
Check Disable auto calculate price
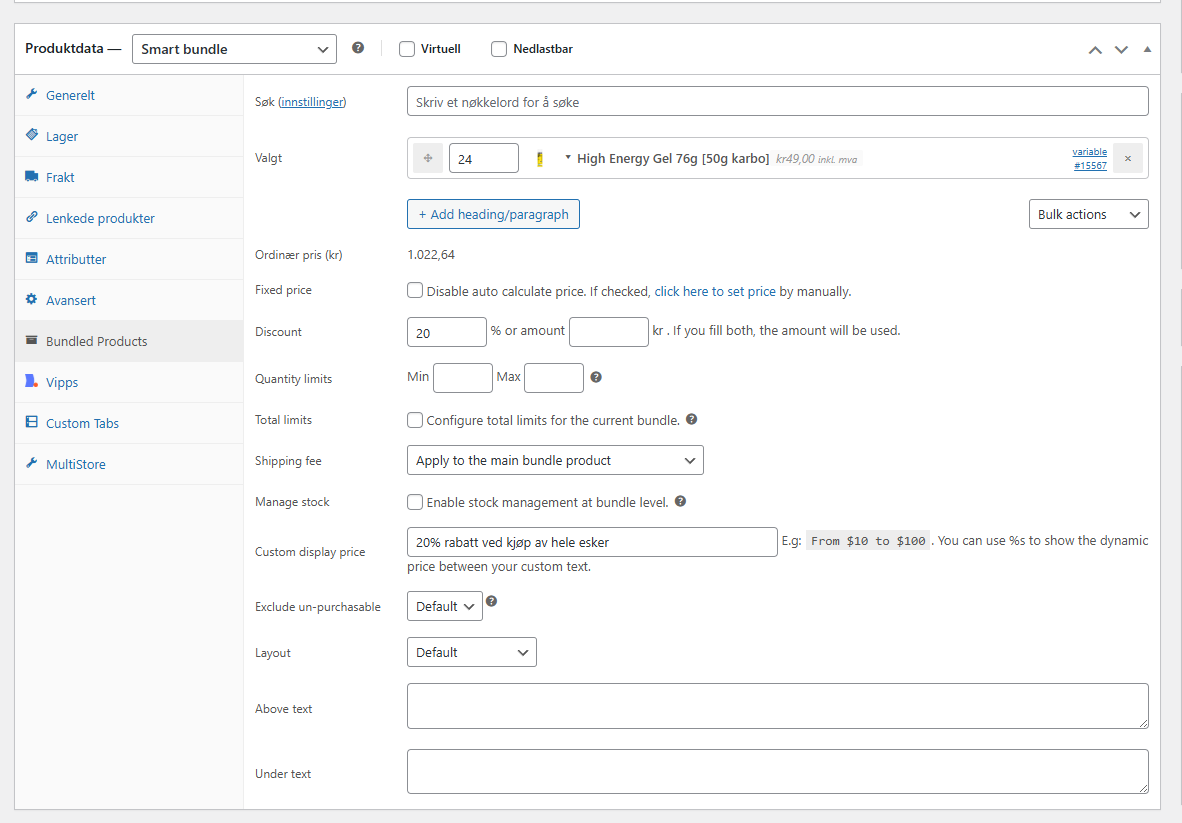click(x=415, y=291)
